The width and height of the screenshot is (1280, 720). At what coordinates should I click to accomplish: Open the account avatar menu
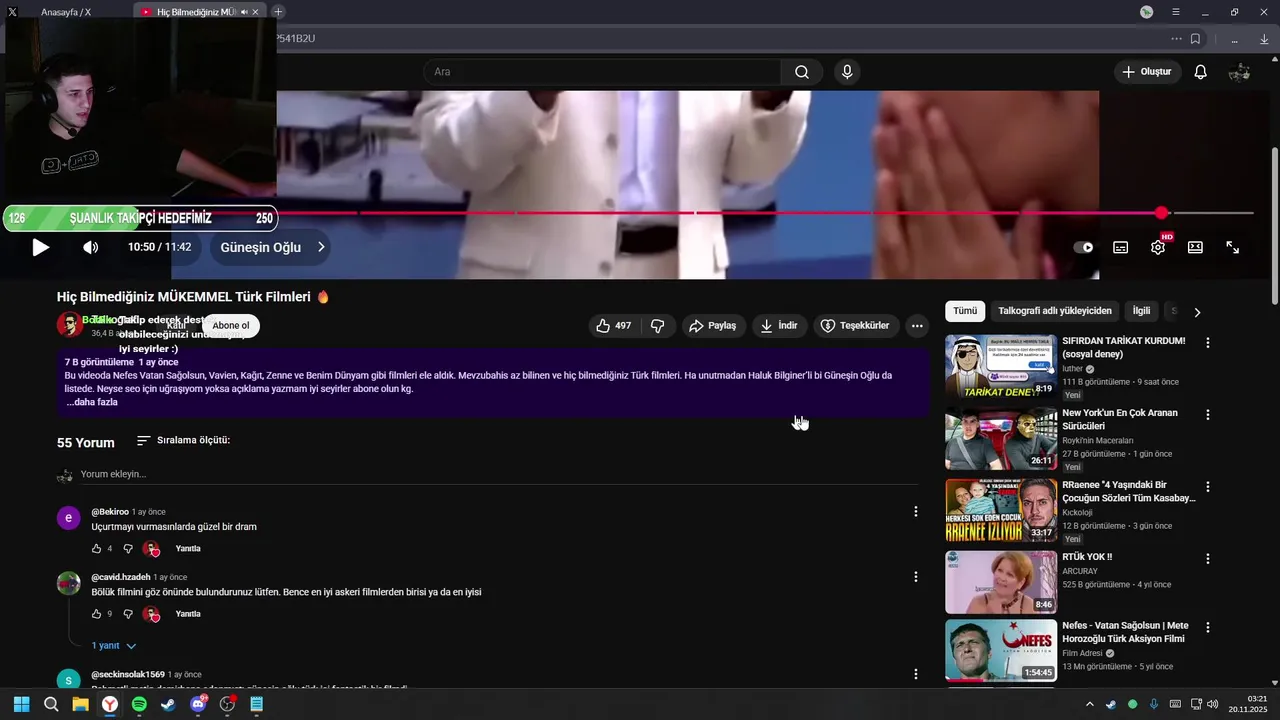point(1240,72)
